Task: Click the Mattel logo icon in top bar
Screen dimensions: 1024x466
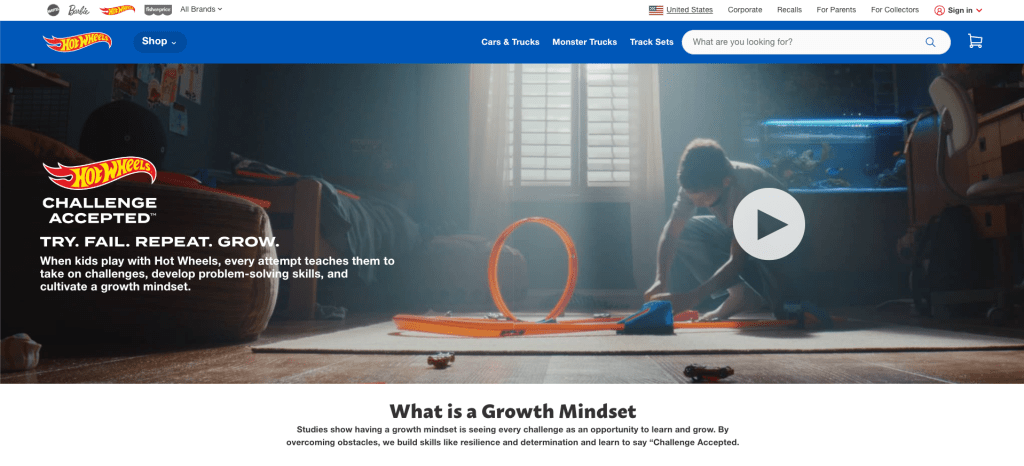Action: point(53,10)
